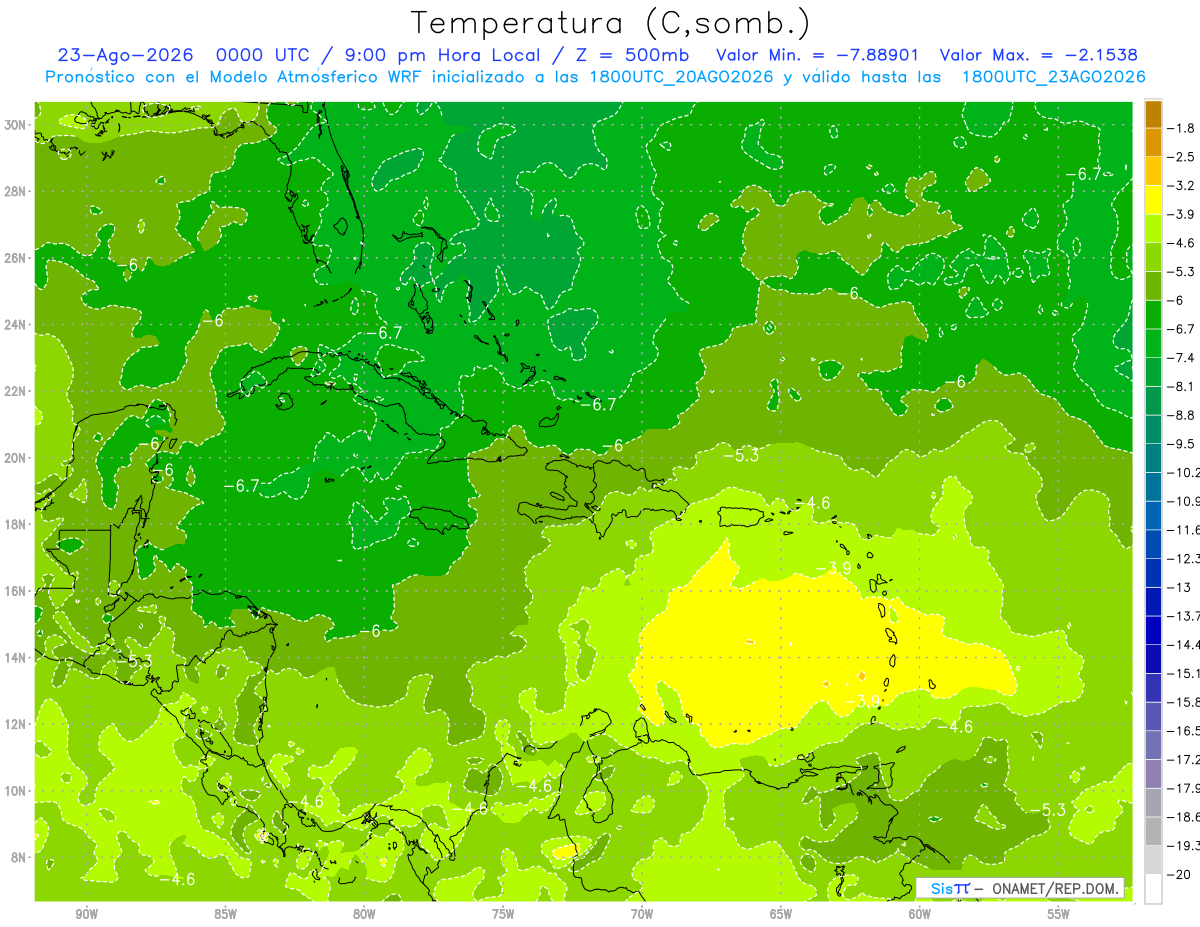Click the "55W" longitude axis label
Screen dimensions: 1200x927
[1059, 914]
